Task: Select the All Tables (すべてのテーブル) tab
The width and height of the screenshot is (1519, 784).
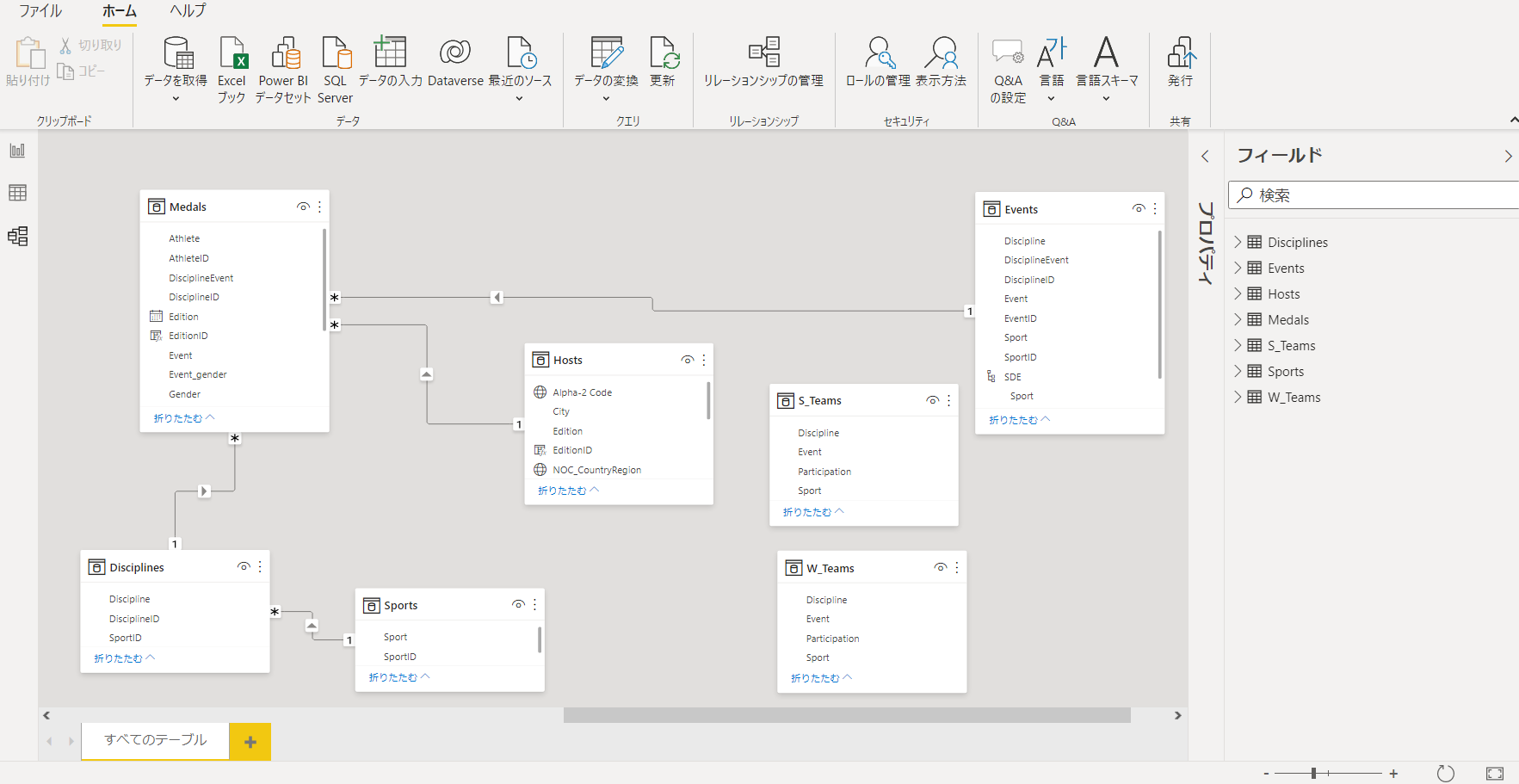Action: pos(156,740)
